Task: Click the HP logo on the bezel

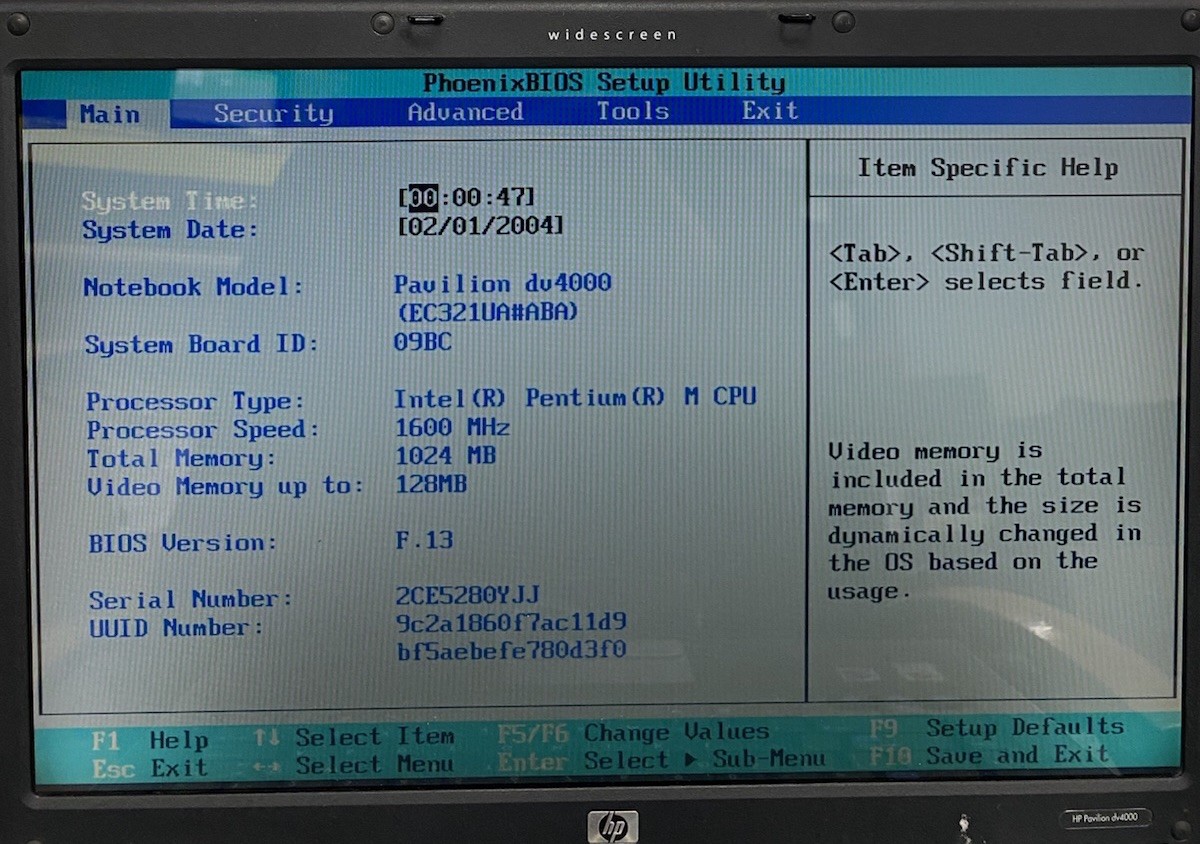Action: click(612, 826)
